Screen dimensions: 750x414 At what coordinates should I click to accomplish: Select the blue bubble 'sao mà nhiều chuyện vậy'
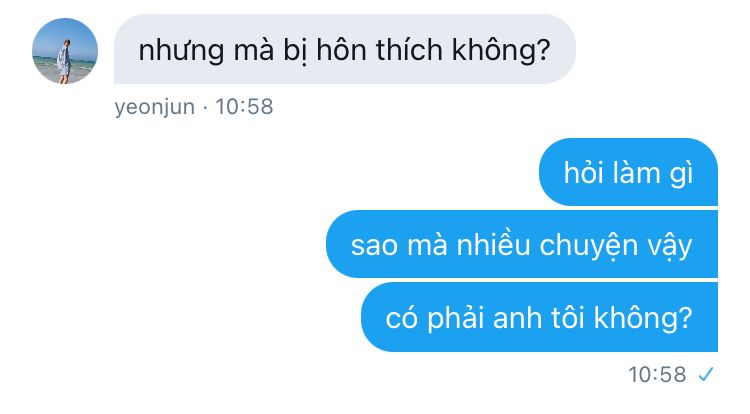(522, 244)
